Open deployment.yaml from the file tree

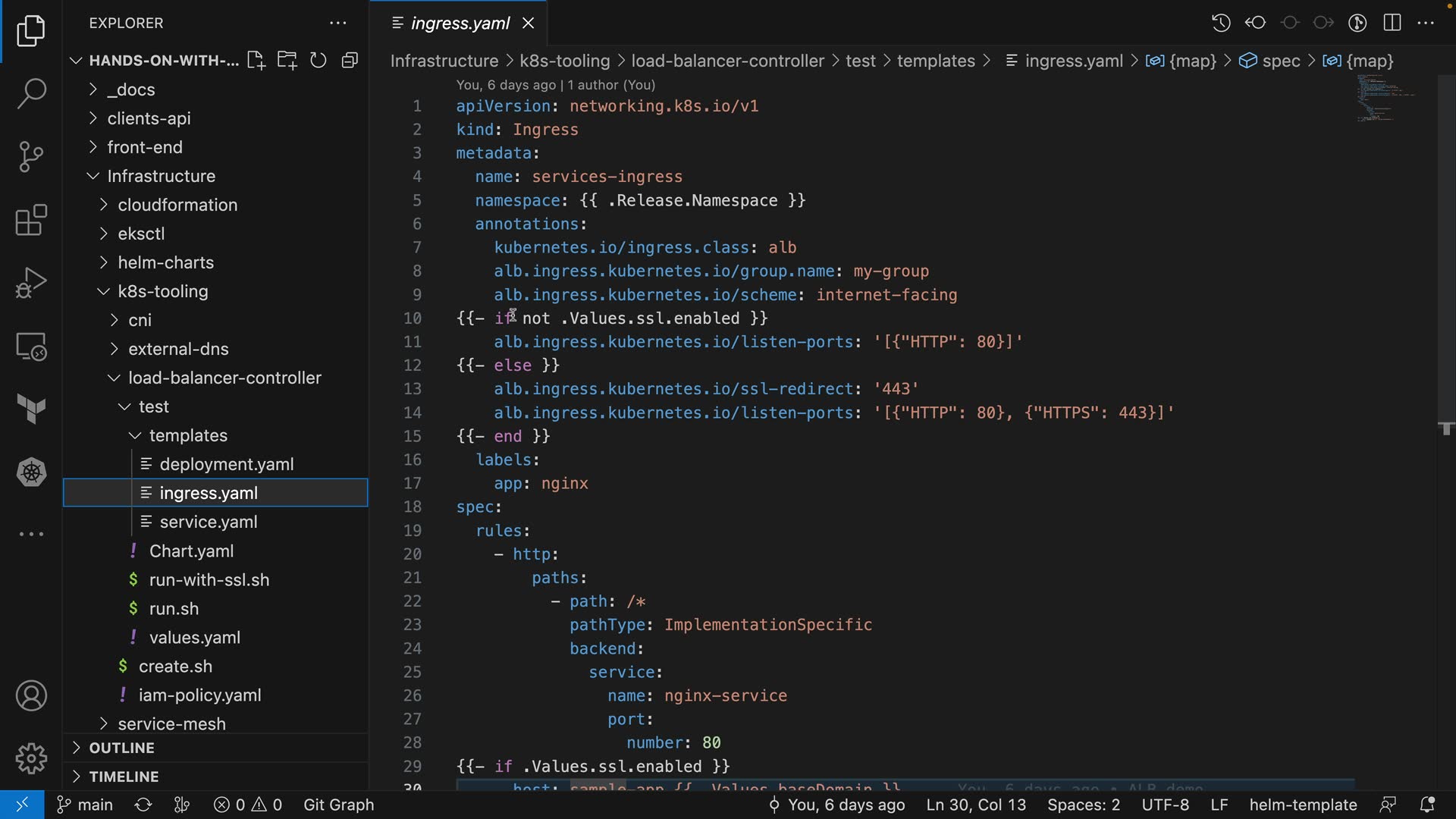(x=226, y=464)
